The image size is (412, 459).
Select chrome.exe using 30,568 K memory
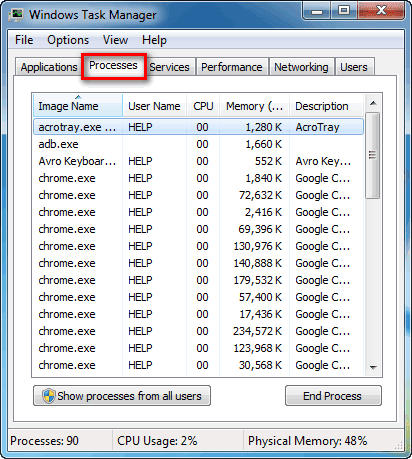[x=198, y=365]
